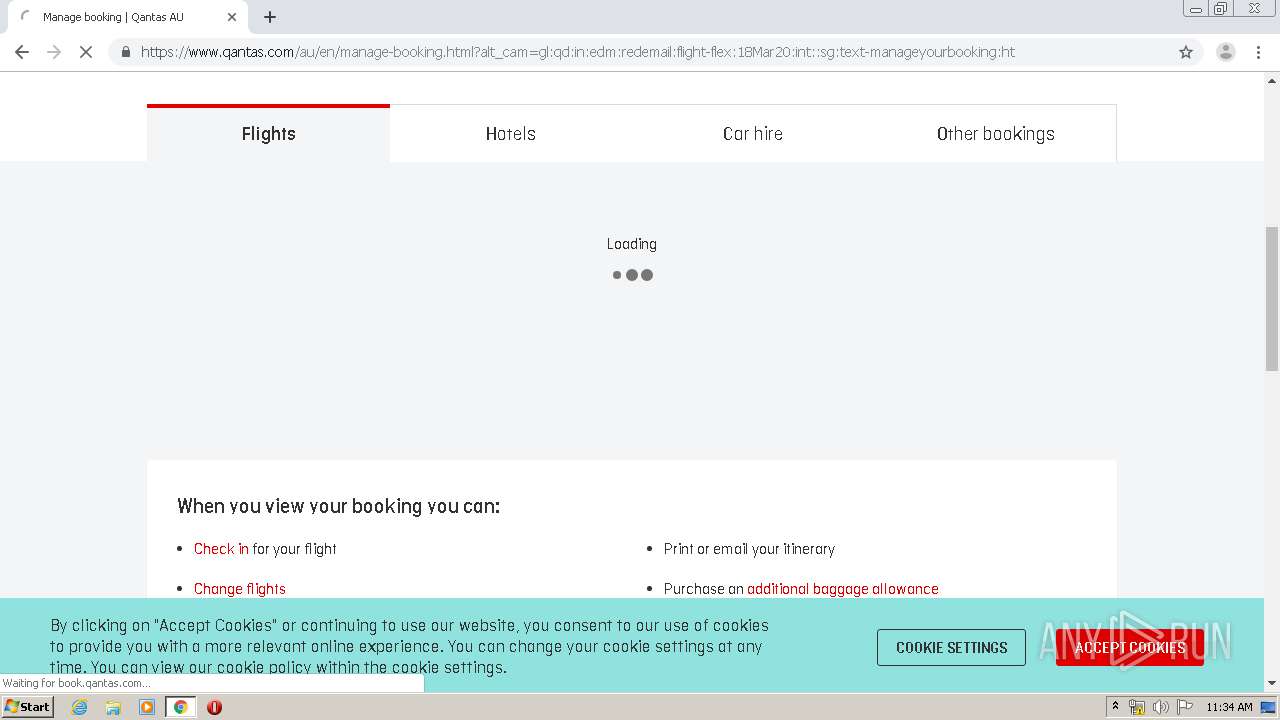The width and height of the screenshot is (1280, 720).
Task: Click the When you view your booking heading
Action: point(338,506)
